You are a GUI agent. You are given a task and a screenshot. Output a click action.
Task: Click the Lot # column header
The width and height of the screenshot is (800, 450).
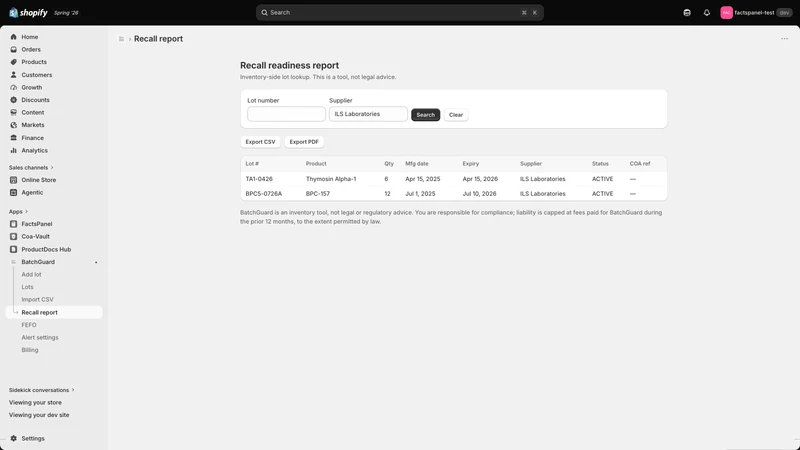(x=252, y=164)
